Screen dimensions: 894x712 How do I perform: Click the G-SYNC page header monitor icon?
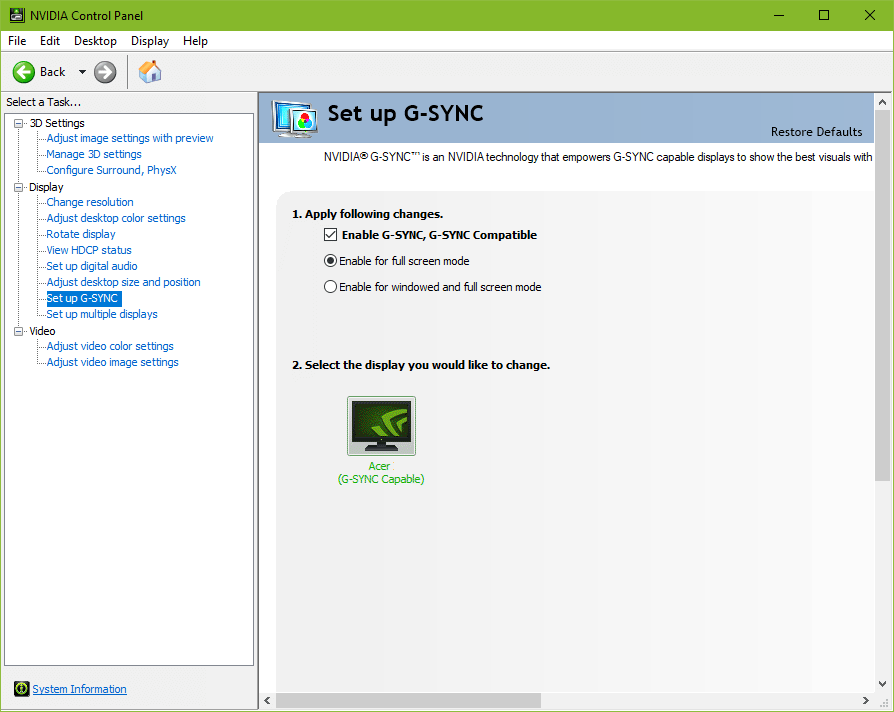pyautogui.click(x=295, y=119)
